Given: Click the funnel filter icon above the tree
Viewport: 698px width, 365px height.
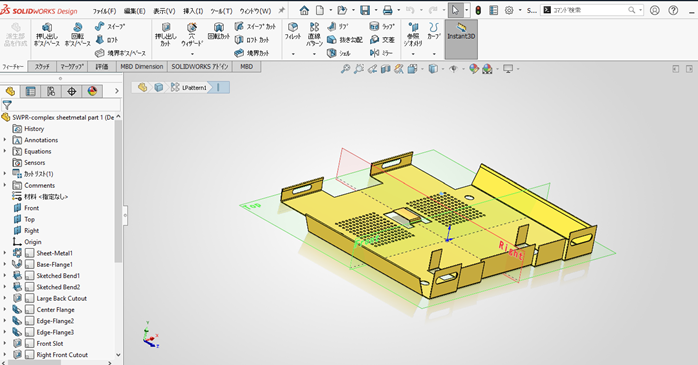Looking at the screenshot, I should pyautogui.click(x=7, y=105).
